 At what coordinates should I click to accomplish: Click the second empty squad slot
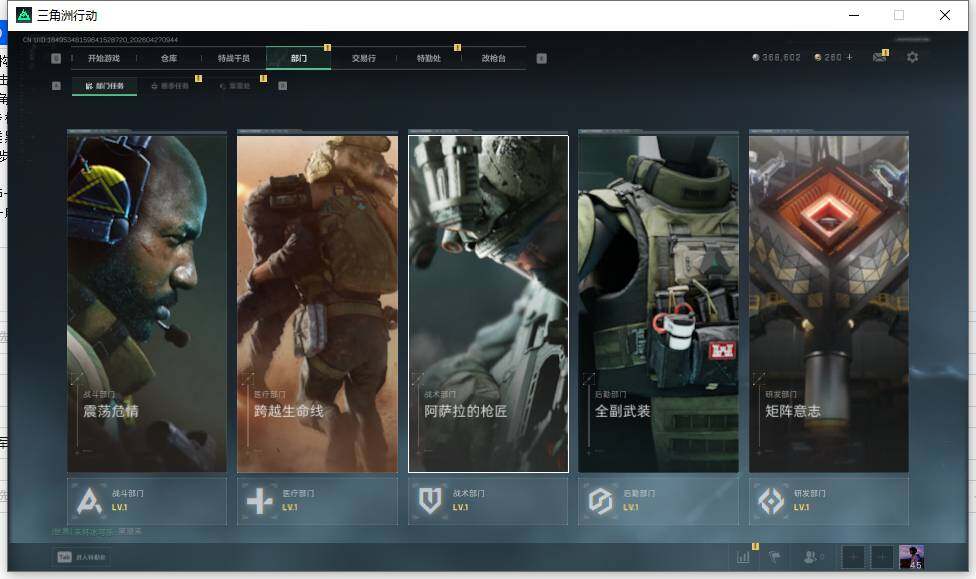coord(882,557)
